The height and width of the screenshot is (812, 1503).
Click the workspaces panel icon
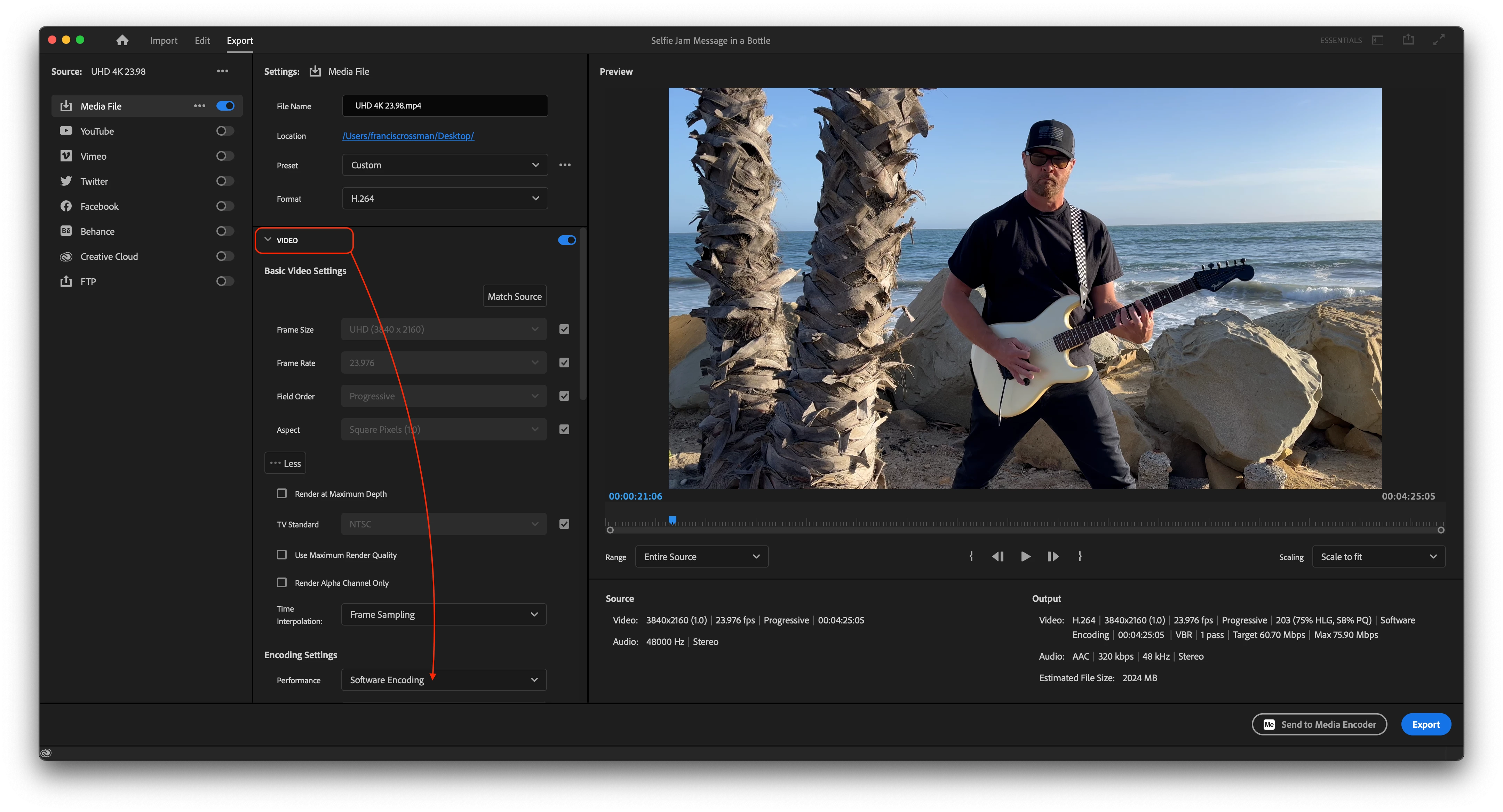[x=1377, y=40]
